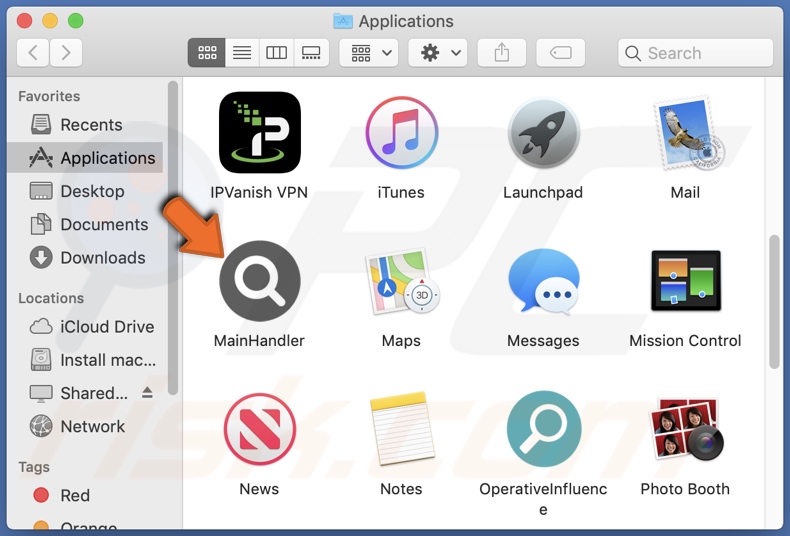The height and width of the screenshot is (536, 790).
Task: Open Network in the sidebar
Action: pyautogui.click(x=85, y=426)
